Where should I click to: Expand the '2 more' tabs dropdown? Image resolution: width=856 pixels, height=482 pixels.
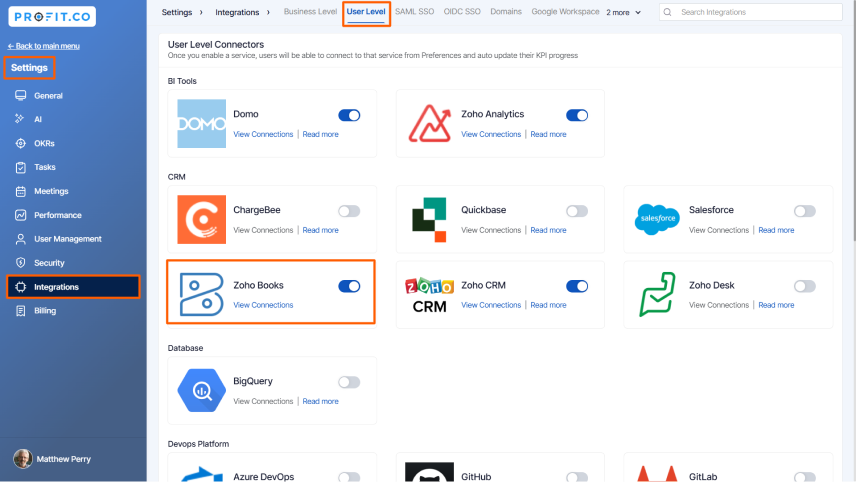pos(623,12)
